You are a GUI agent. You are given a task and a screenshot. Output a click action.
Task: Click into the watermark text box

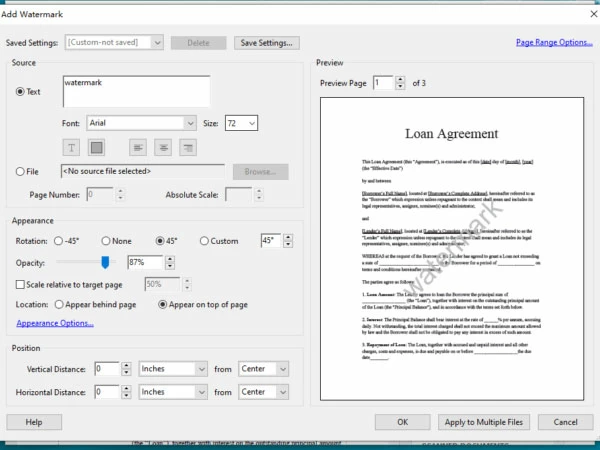136,91
